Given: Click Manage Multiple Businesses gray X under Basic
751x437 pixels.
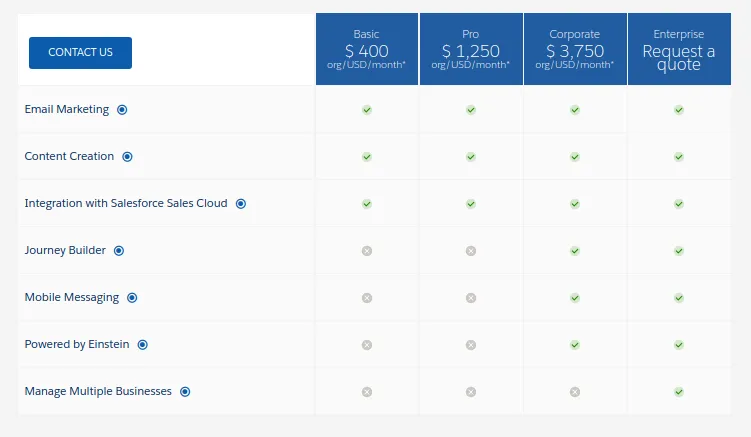Looking at the screenshot, I should point(367,391).
